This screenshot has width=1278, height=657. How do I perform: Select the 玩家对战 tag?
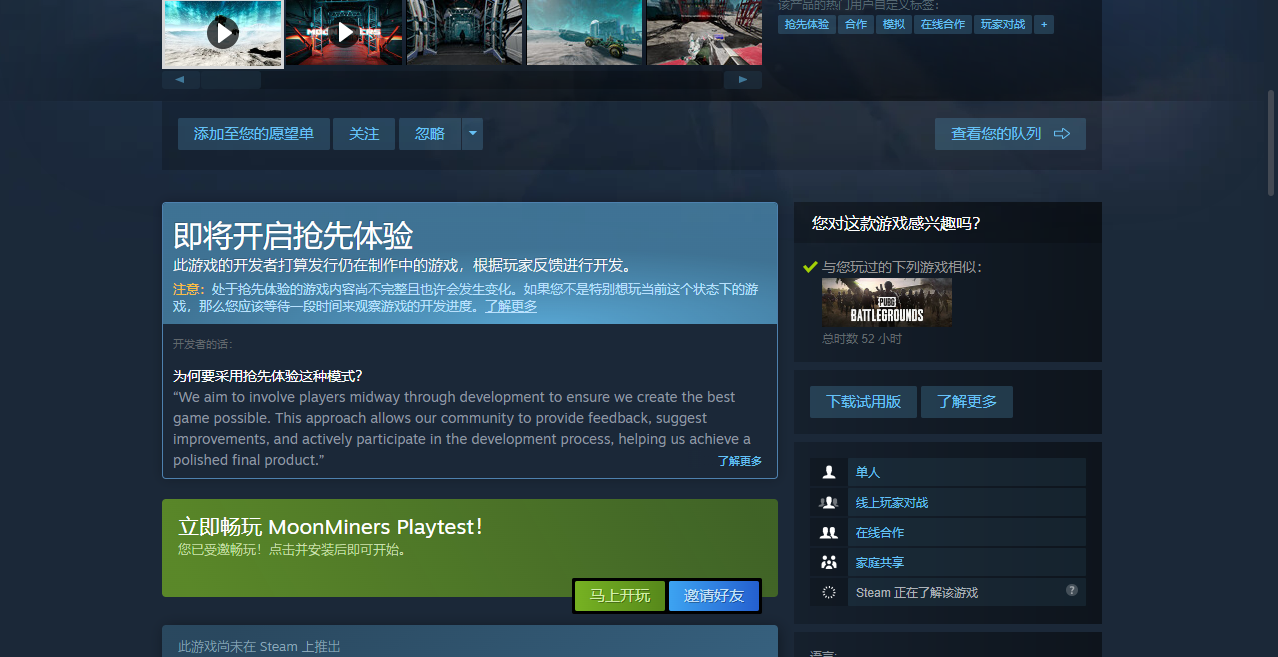pos(1003,24)
